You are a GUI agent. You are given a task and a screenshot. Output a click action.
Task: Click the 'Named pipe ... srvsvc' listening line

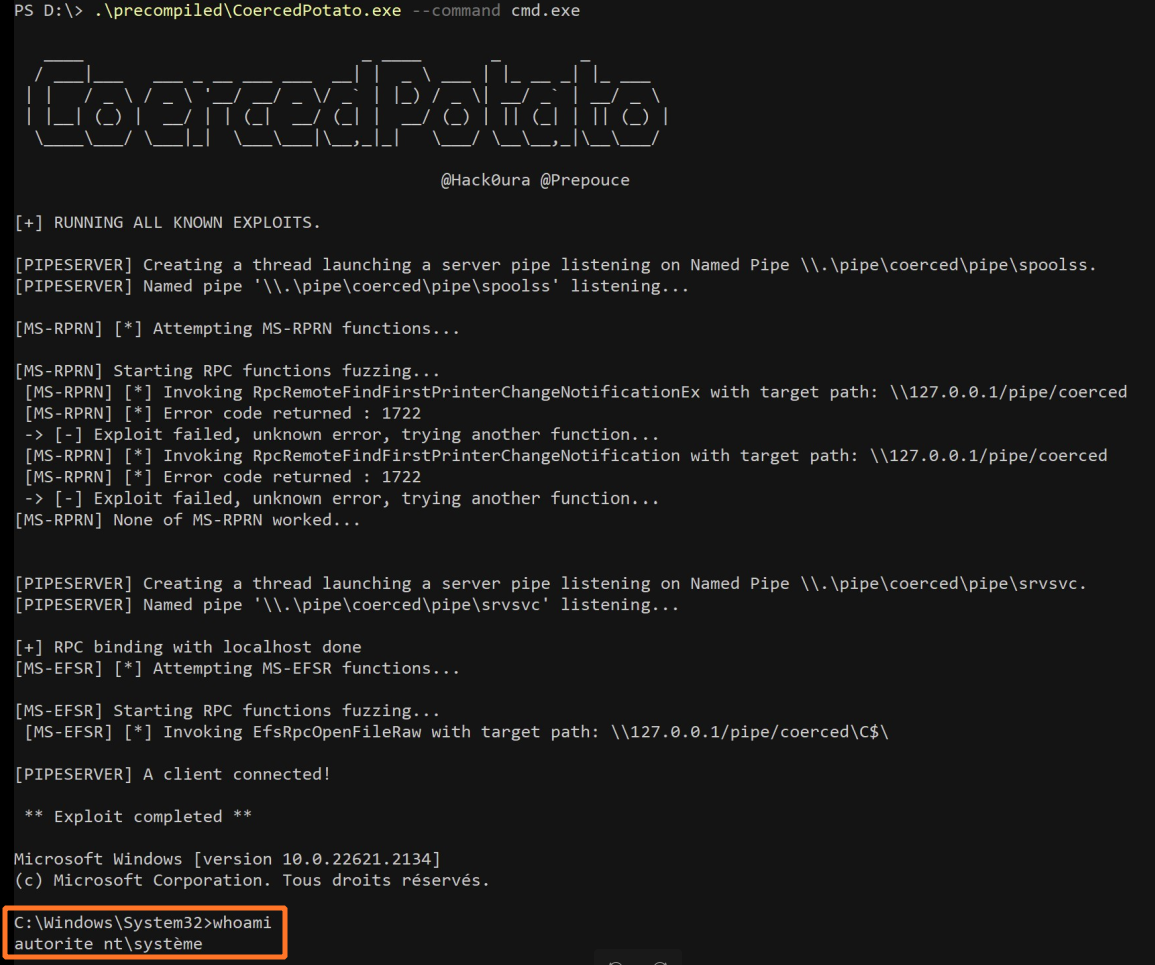347,605
